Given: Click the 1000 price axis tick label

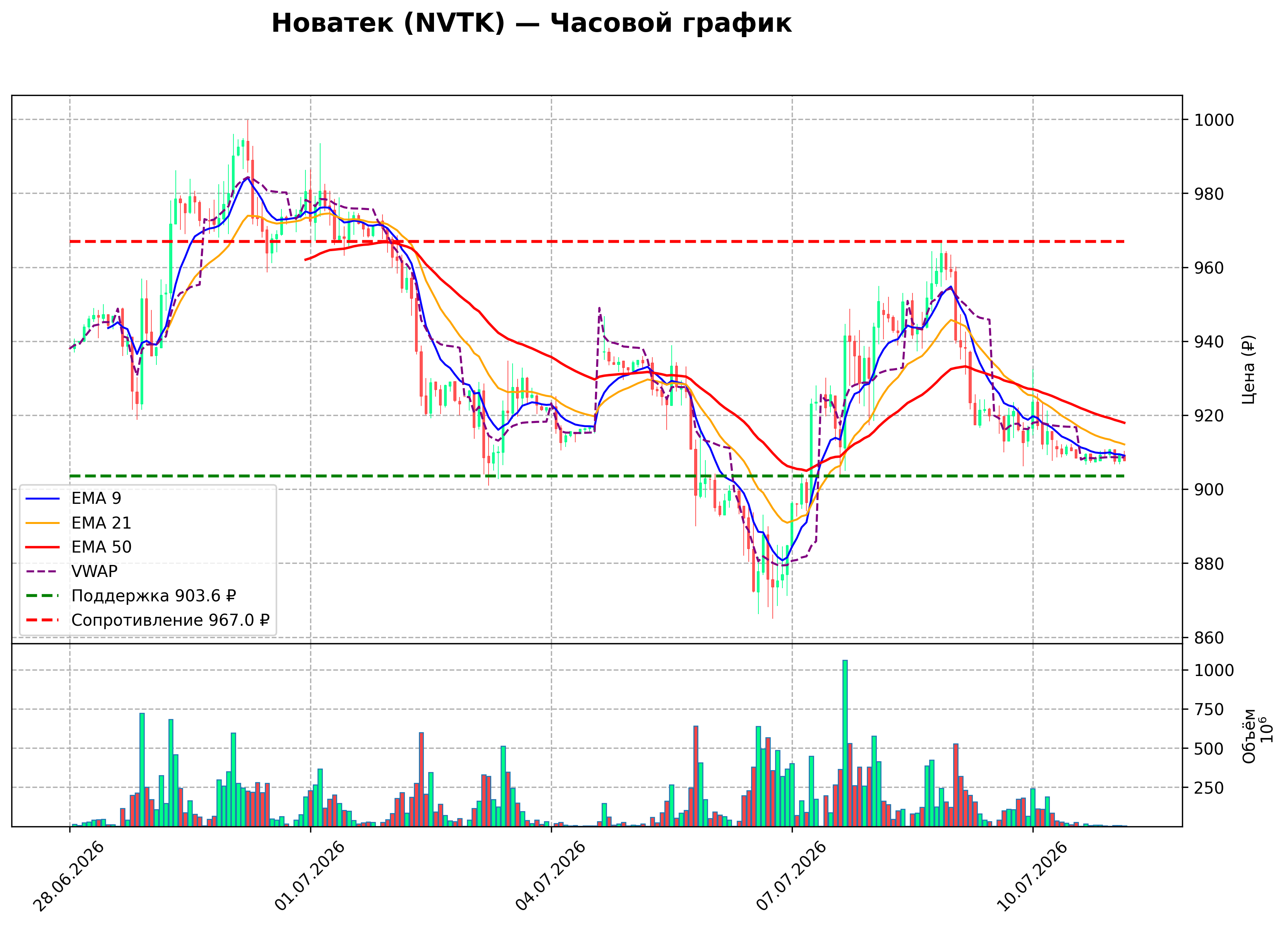Looking at the screenshot, I should pyautogui.click(x=1214, y=120).
